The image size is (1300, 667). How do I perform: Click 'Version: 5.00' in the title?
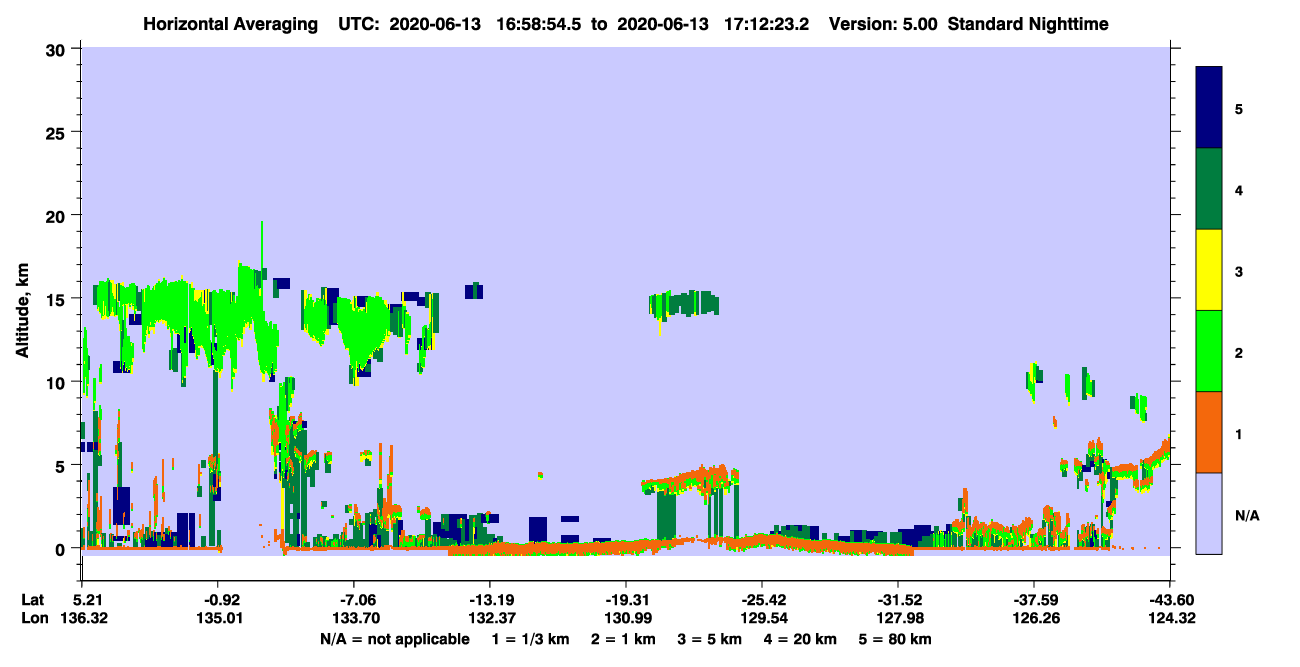883,24
